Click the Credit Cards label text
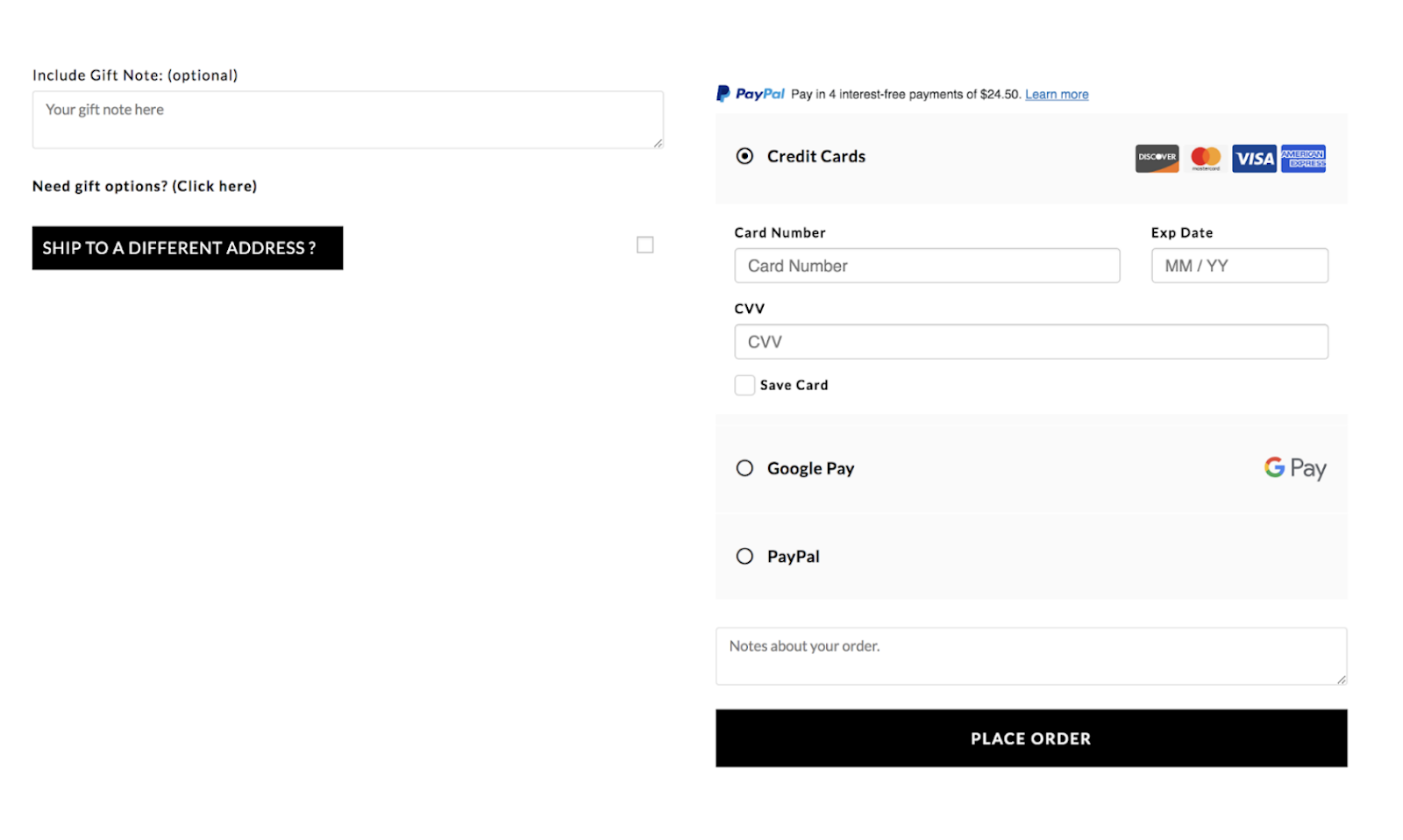 click(x=816, y=156)
